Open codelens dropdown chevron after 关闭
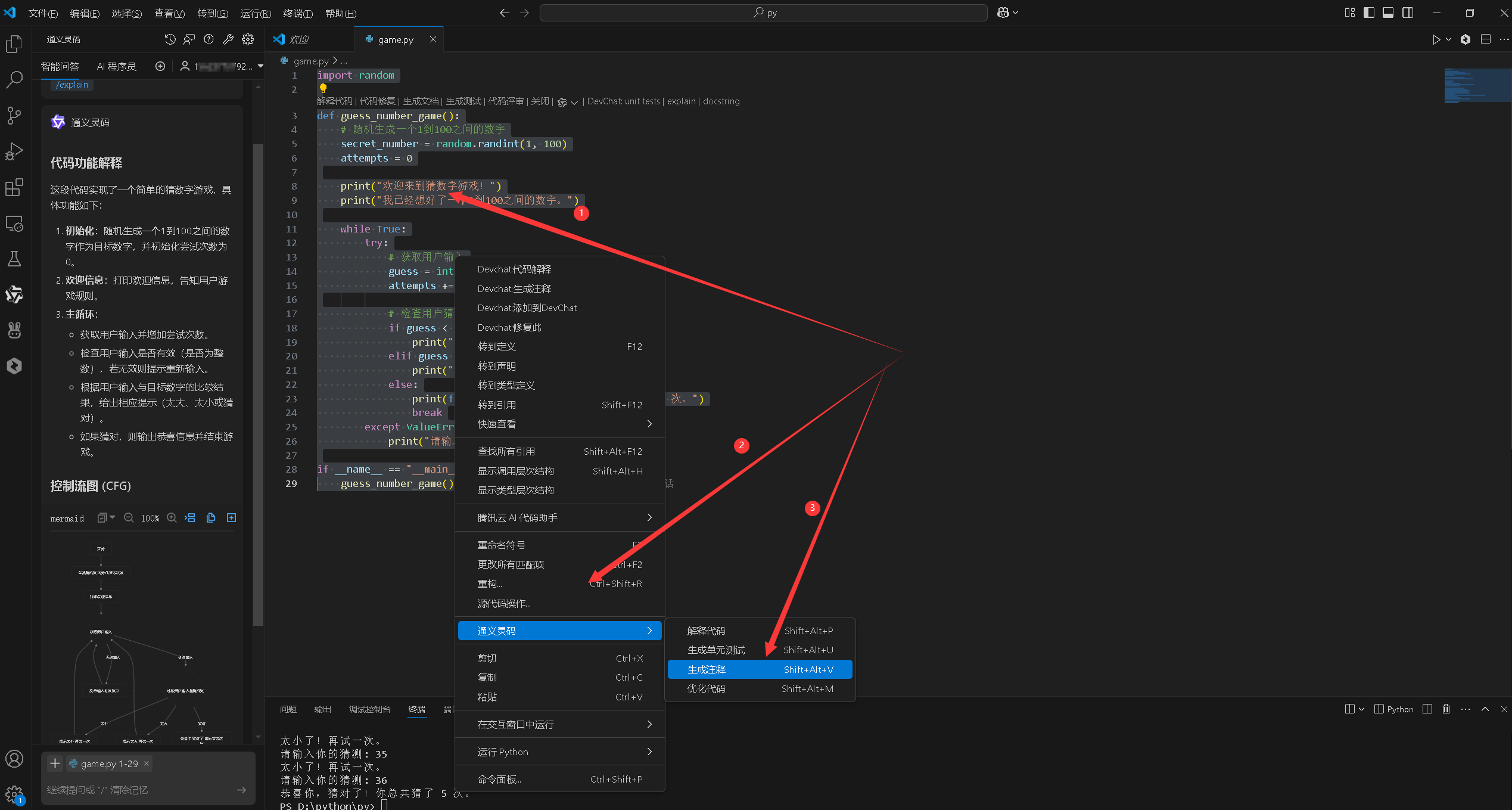Image resolution: width=1512 pixels, height=810 pixels. [574, 102]
